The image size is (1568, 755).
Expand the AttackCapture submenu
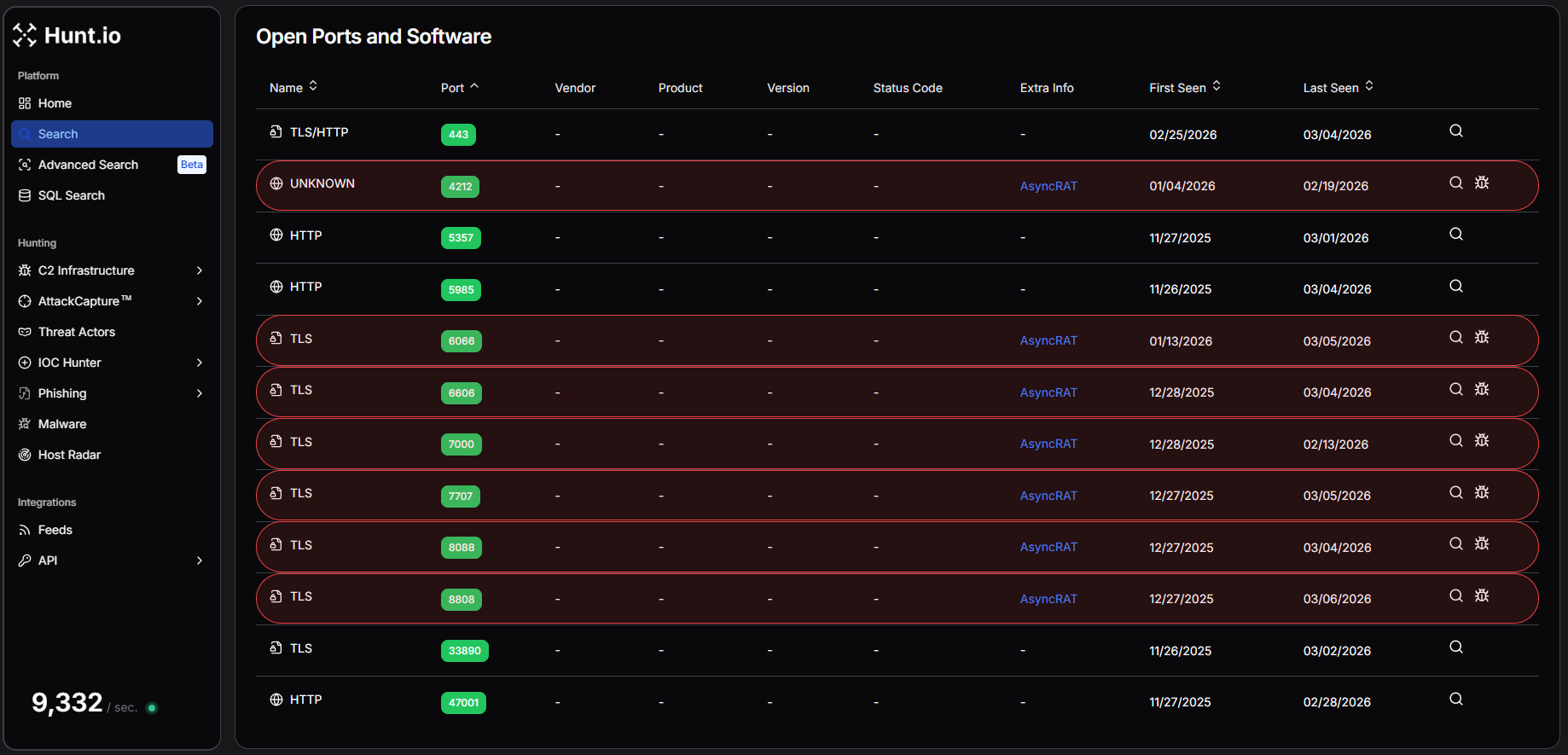[x=199, y=301]
